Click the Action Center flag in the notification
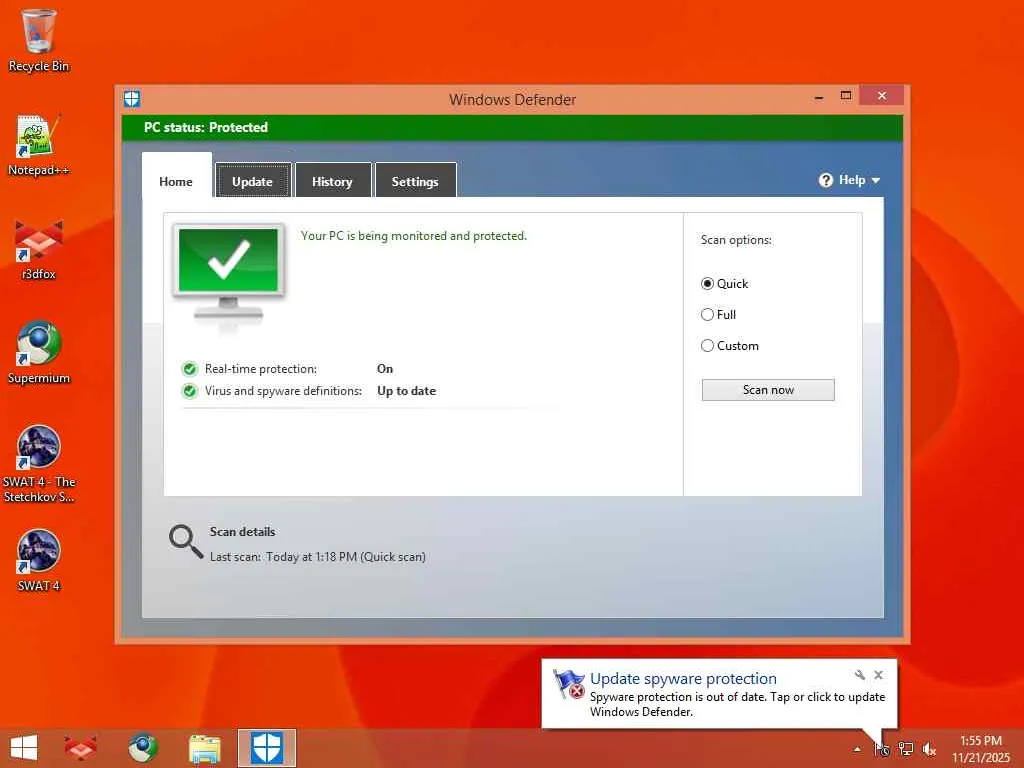Screen dimensions: 1024x768 [568, 685]
